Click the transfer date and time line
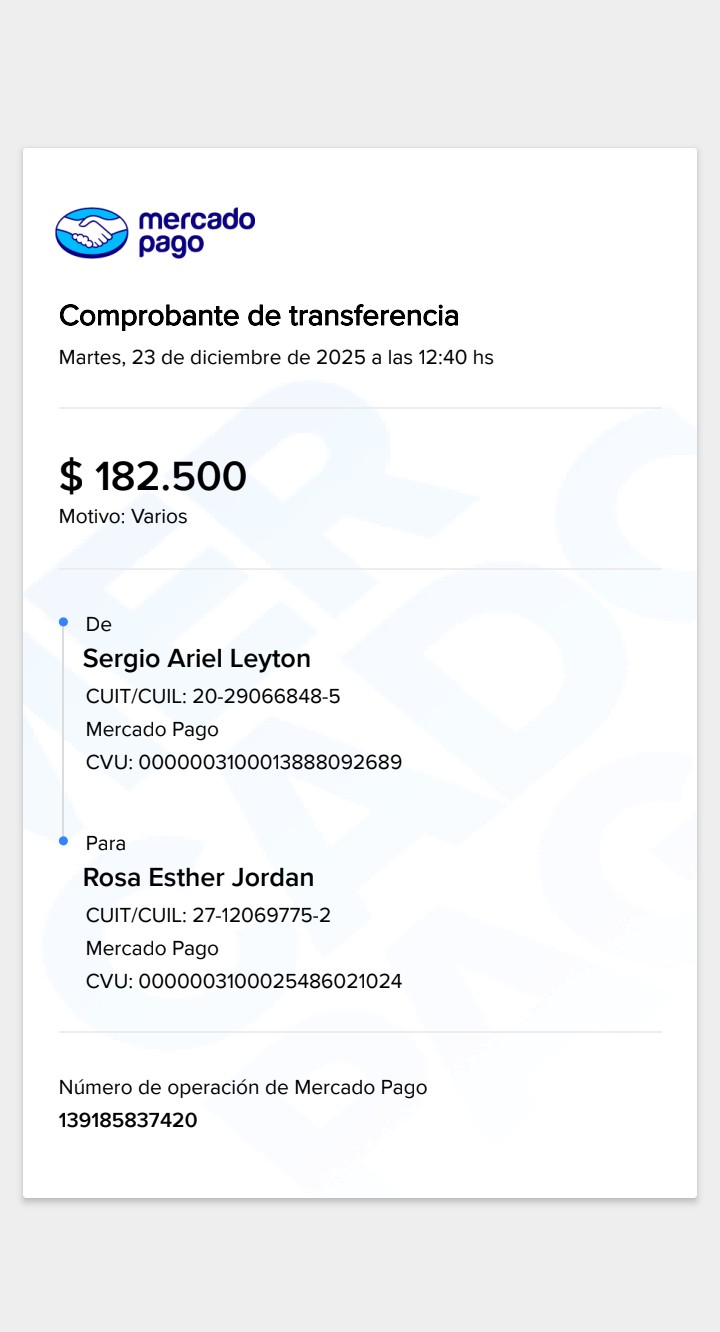This screenshot has height=1332, width=720. pyautogui.click(x=276, y=357)
